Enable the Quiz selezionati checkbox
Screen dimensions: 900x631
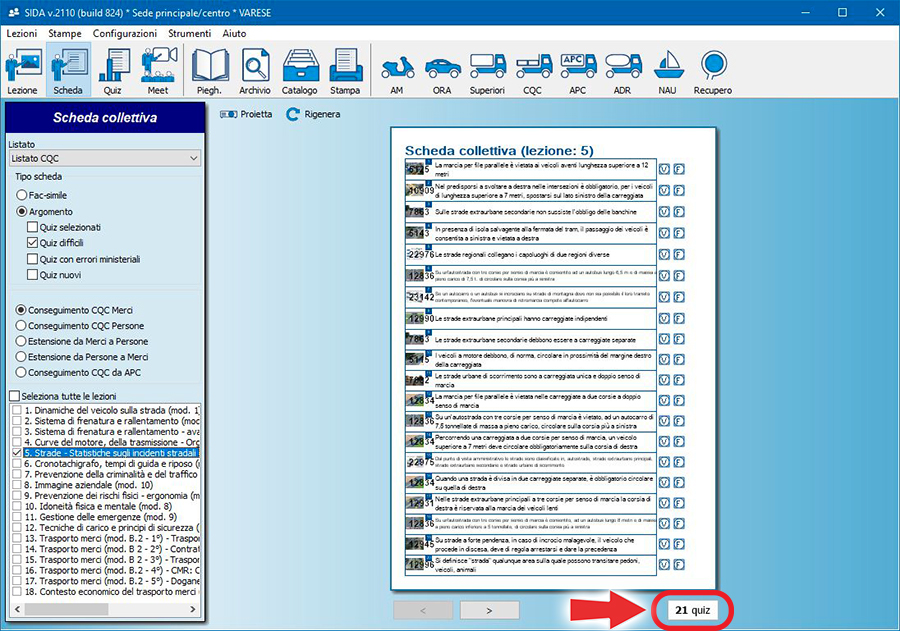pos(34,227)
